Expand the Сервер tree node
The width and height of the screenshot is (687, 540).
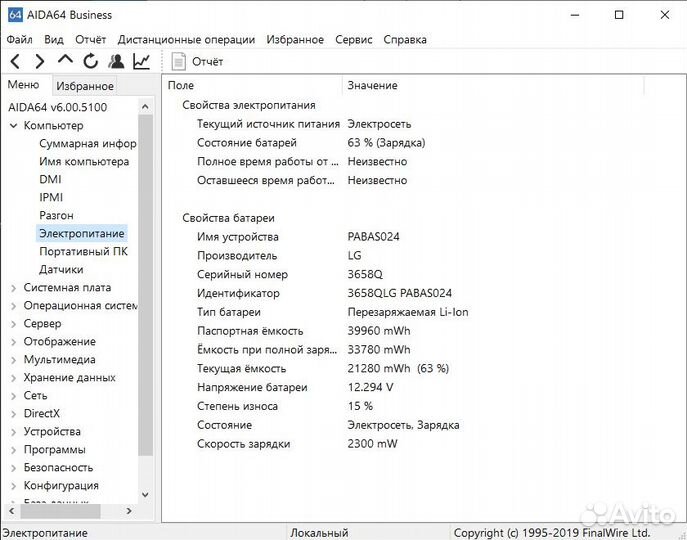click(x=14, y=324)
